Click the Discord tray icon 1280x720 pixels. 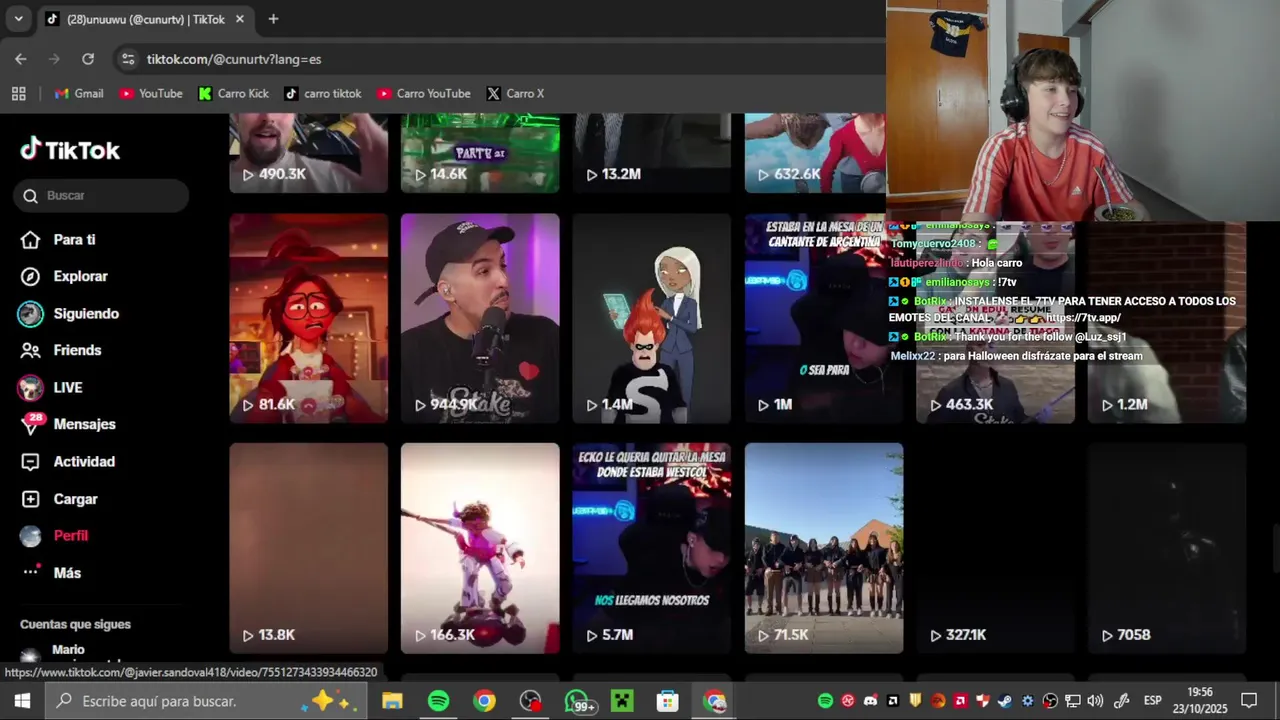pyautogui.click(x=871, y=701)
